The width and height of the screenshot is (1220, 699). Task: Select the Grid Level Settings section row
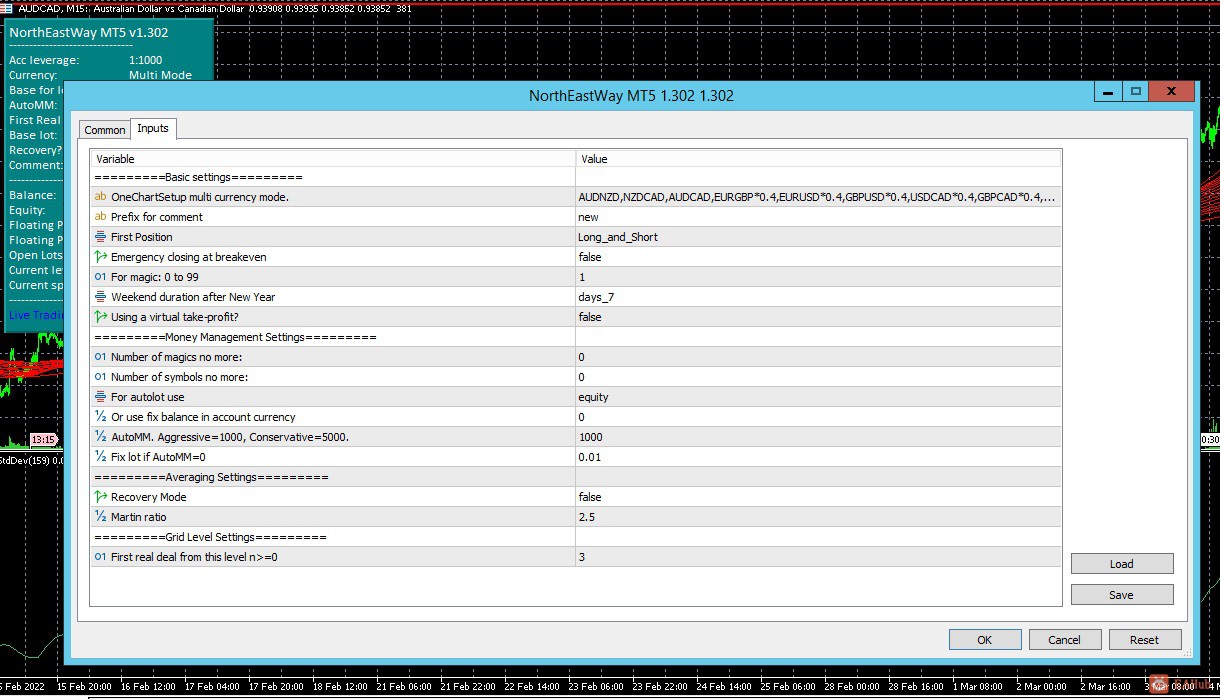click(576, 537)
